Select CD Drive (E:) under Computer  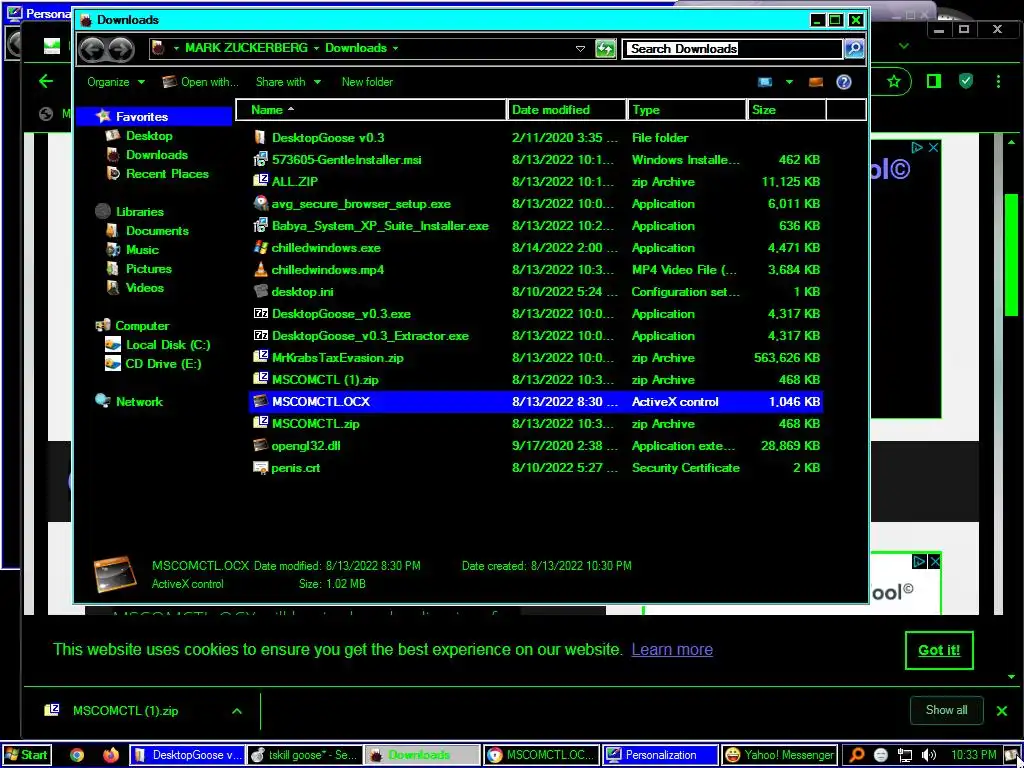tap(163, 364)
